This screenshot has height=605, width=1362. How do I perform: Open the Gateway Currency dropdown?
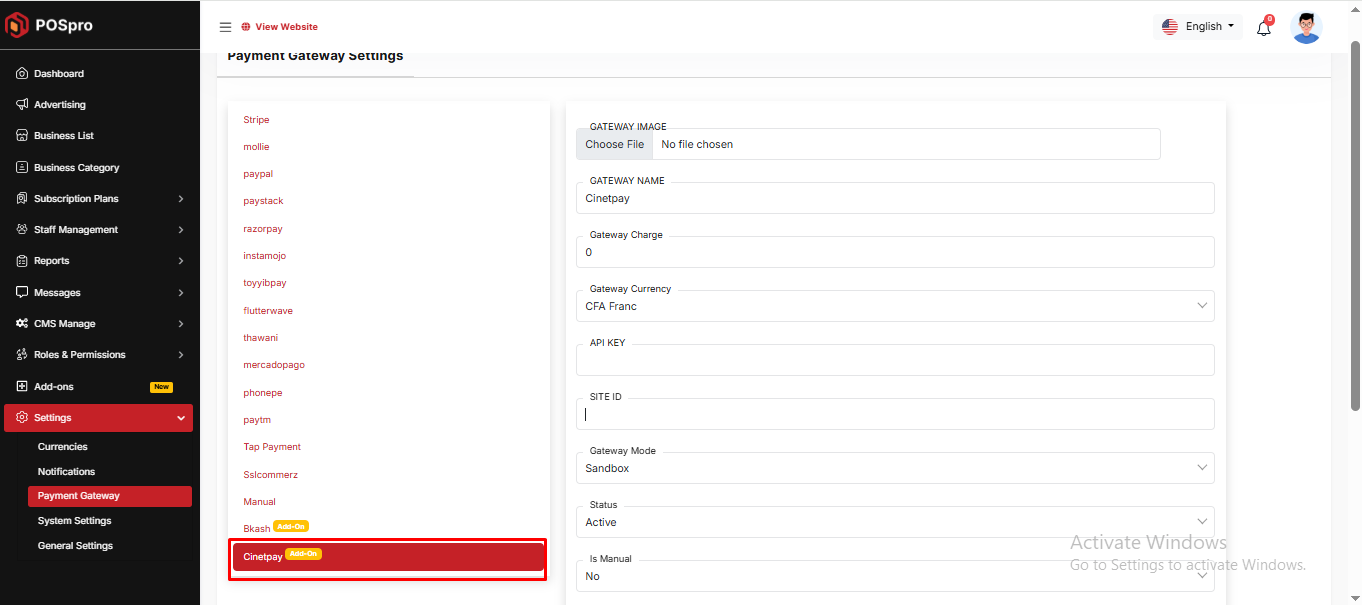pyautogui.click(x=895, y=306)
